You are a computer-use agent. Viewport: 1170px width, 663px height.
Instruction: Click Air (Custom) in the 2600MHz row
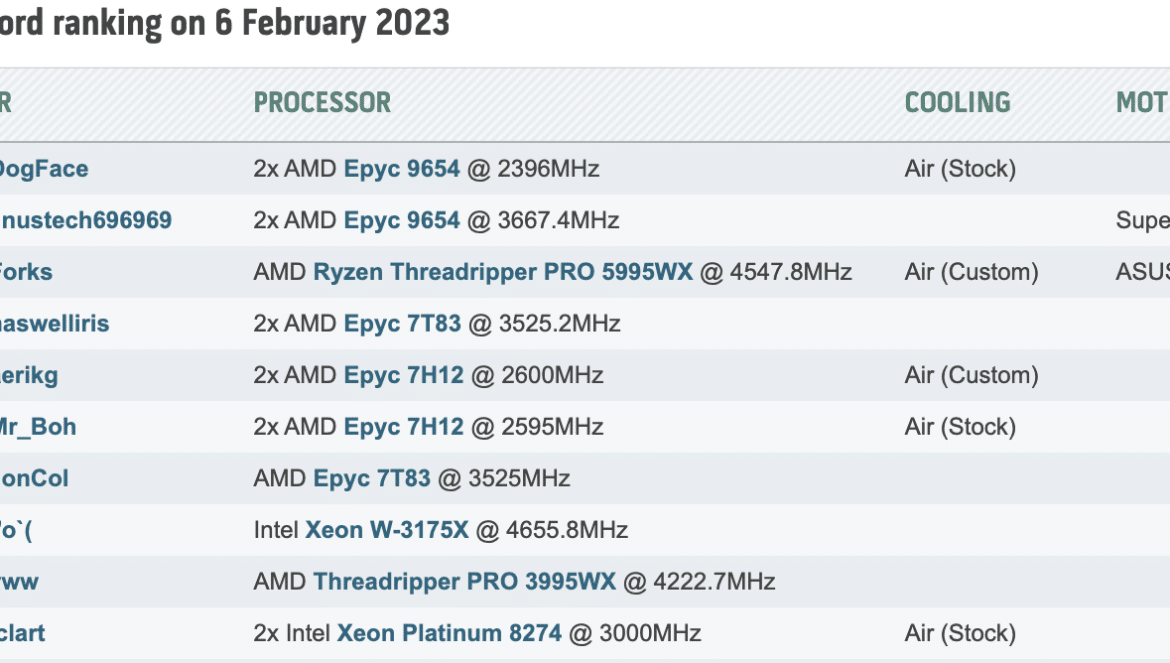click(972, 375)
